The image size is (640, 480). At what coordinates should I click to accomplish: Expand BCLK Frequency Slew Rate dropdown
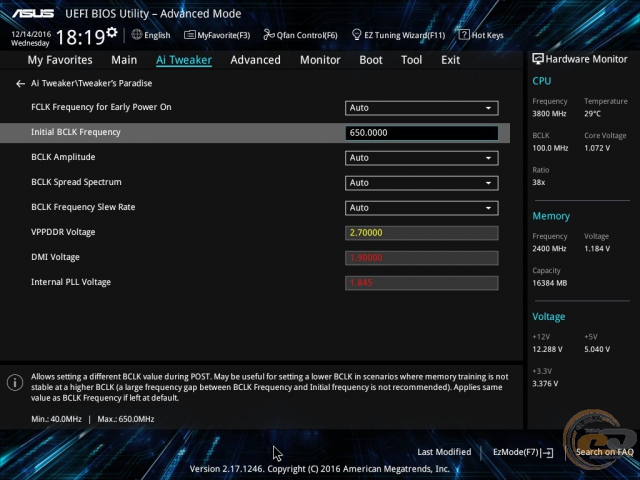(421, 208)
